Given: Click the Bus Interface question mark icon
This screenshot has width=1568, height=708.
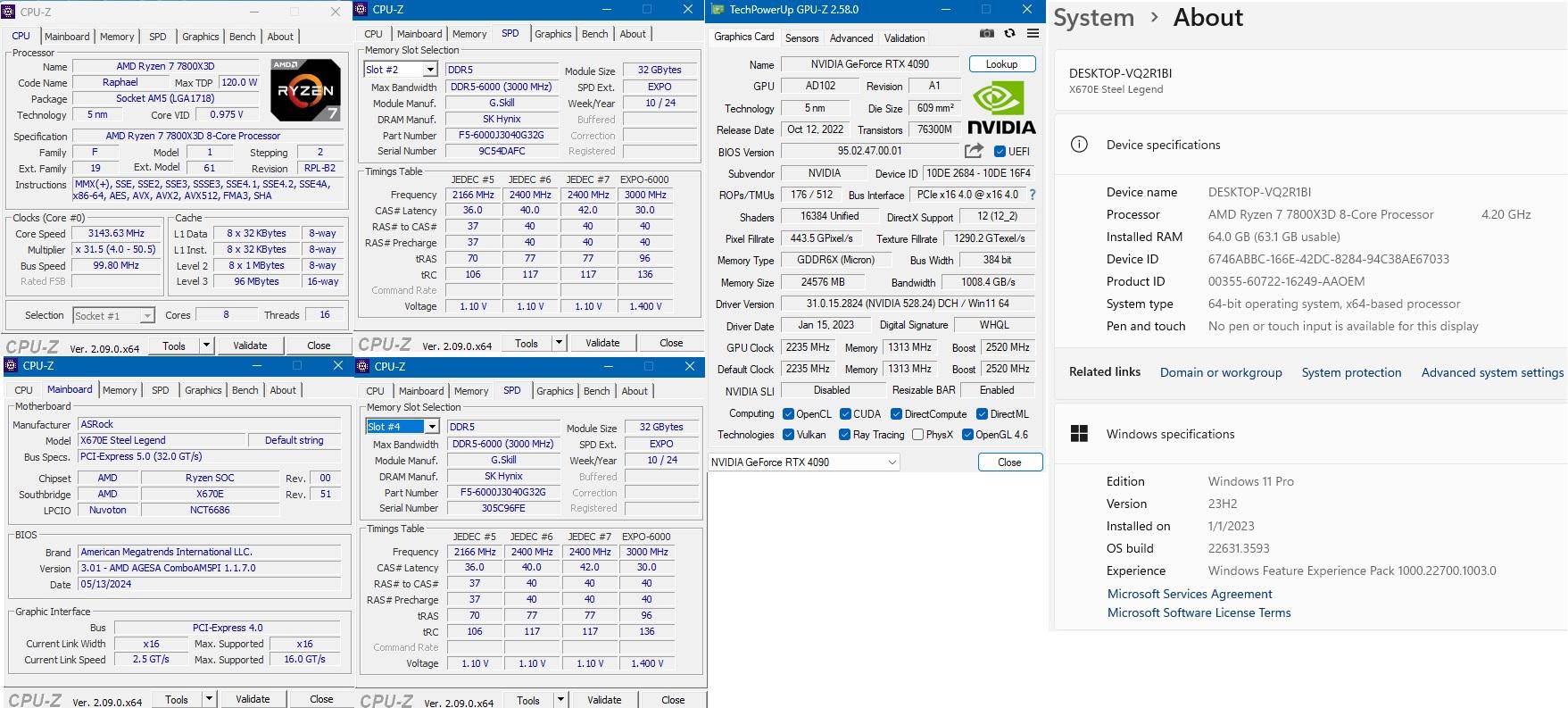Looking at the screenshot, I should click(1033, 195).
